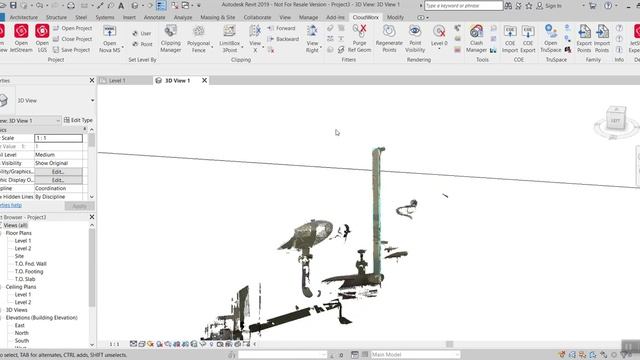Collapse Floor Plans tree node
640x360 pixels.
tap(1, 233)
